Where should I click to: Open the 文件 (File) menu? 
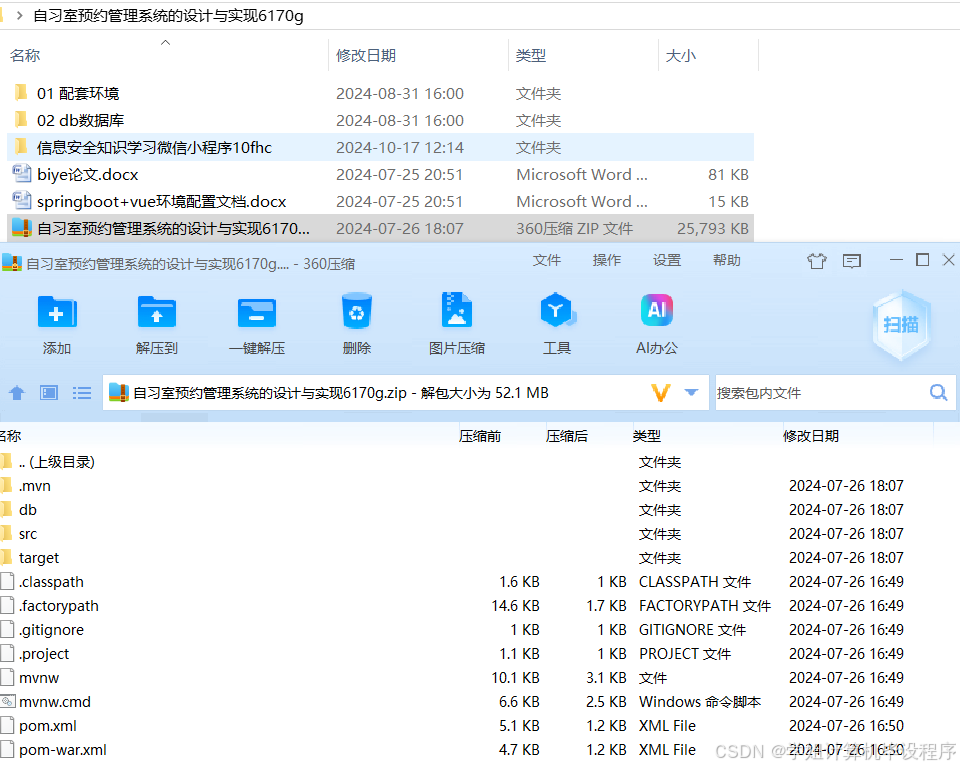(x=547, y=260)
